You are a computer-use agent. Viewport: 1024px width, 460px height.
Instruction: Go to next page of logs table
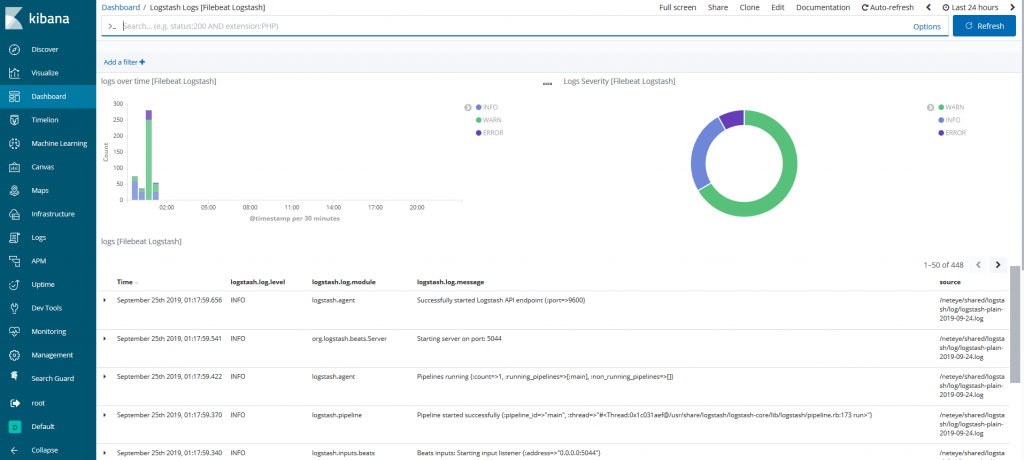tap(997, 265)
